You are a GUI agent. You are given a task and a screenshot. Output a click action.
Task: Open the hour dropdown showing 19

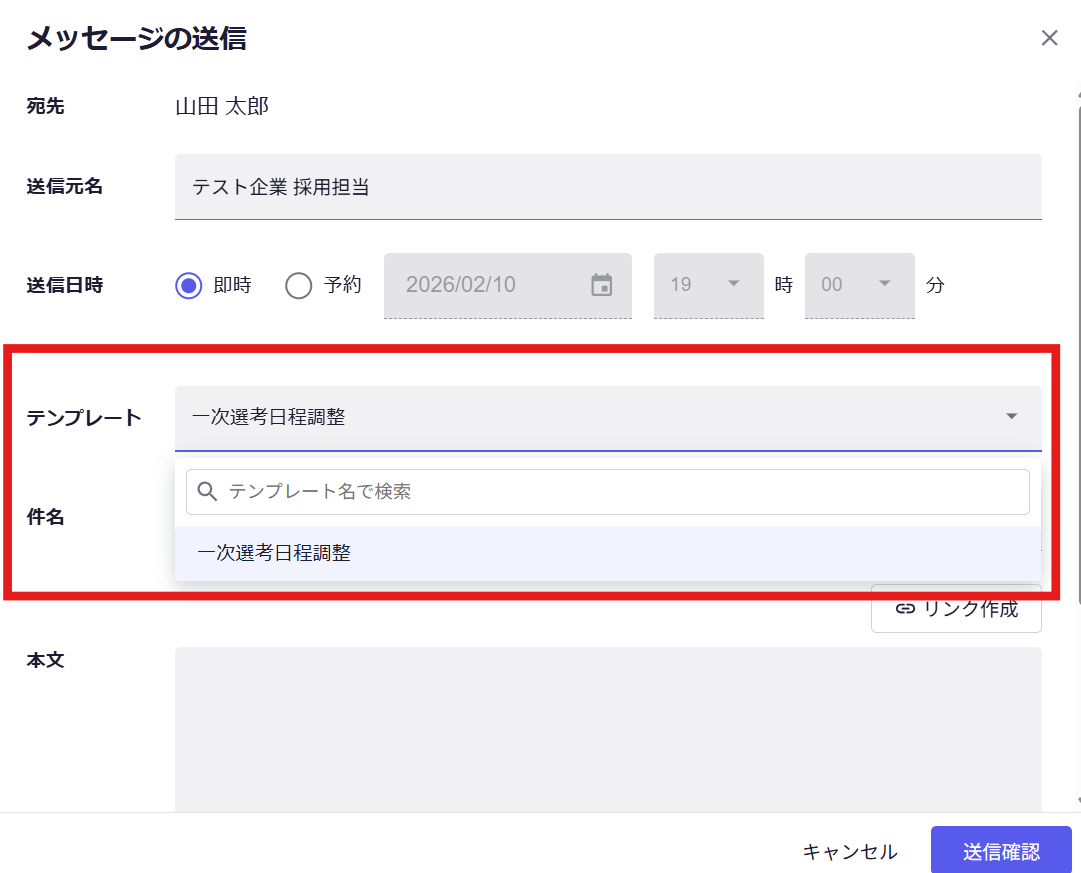(708, 285)
